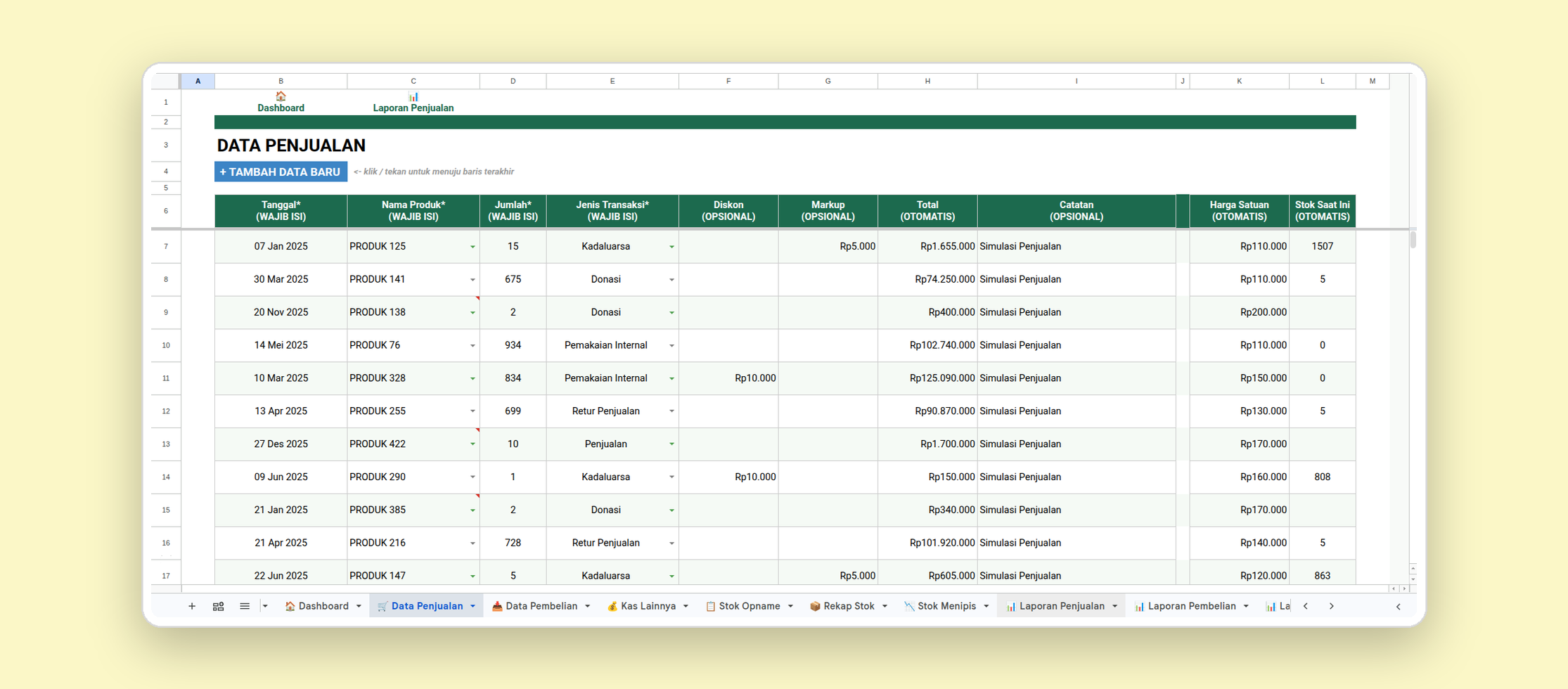Open the sheet layout view icon beside plus
The height and width of the screenshot is (689, 1568).
coord(219,606)
